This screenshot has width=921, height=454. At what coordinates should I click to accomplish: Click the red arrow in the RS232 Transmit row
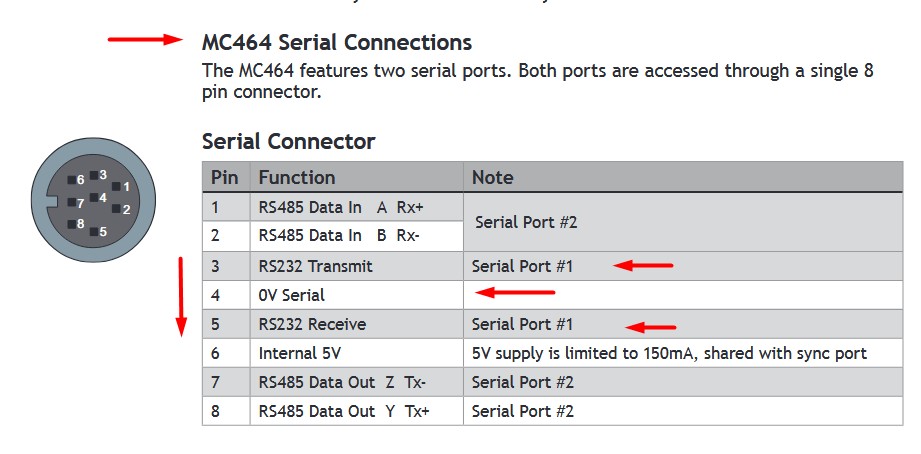[x=643, y=265]
